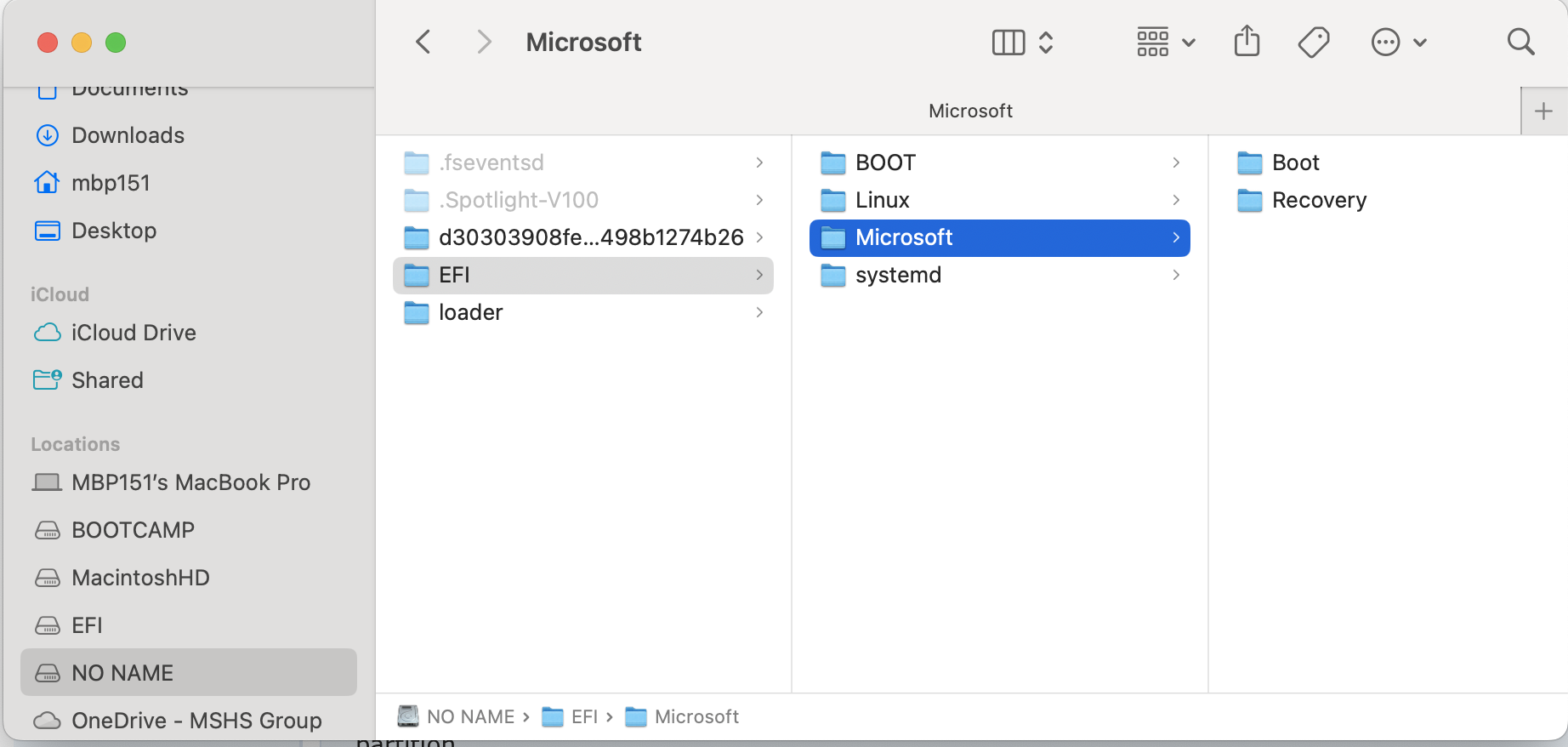Open the ellipsis action menu dropdown
This screenshot has width=1568, height=747.
pyautogui.click(x=1399, y=42)
